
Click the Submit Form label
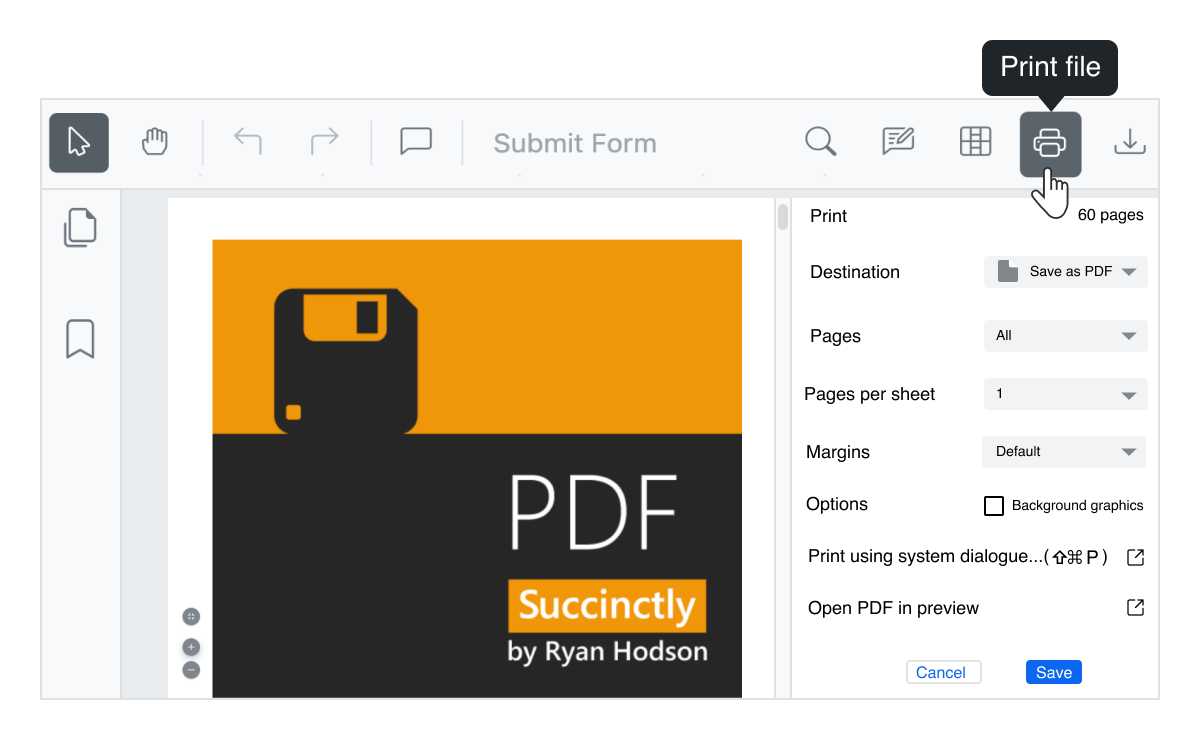[x=574, y=143]
